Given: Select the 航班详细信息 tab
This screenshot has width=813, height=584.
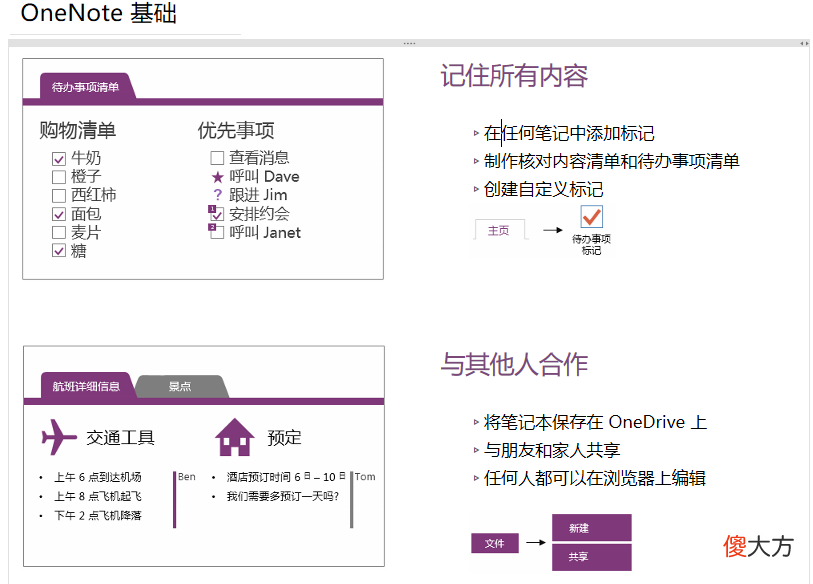Looking at the screenshot, I should (x=86, y=386).
